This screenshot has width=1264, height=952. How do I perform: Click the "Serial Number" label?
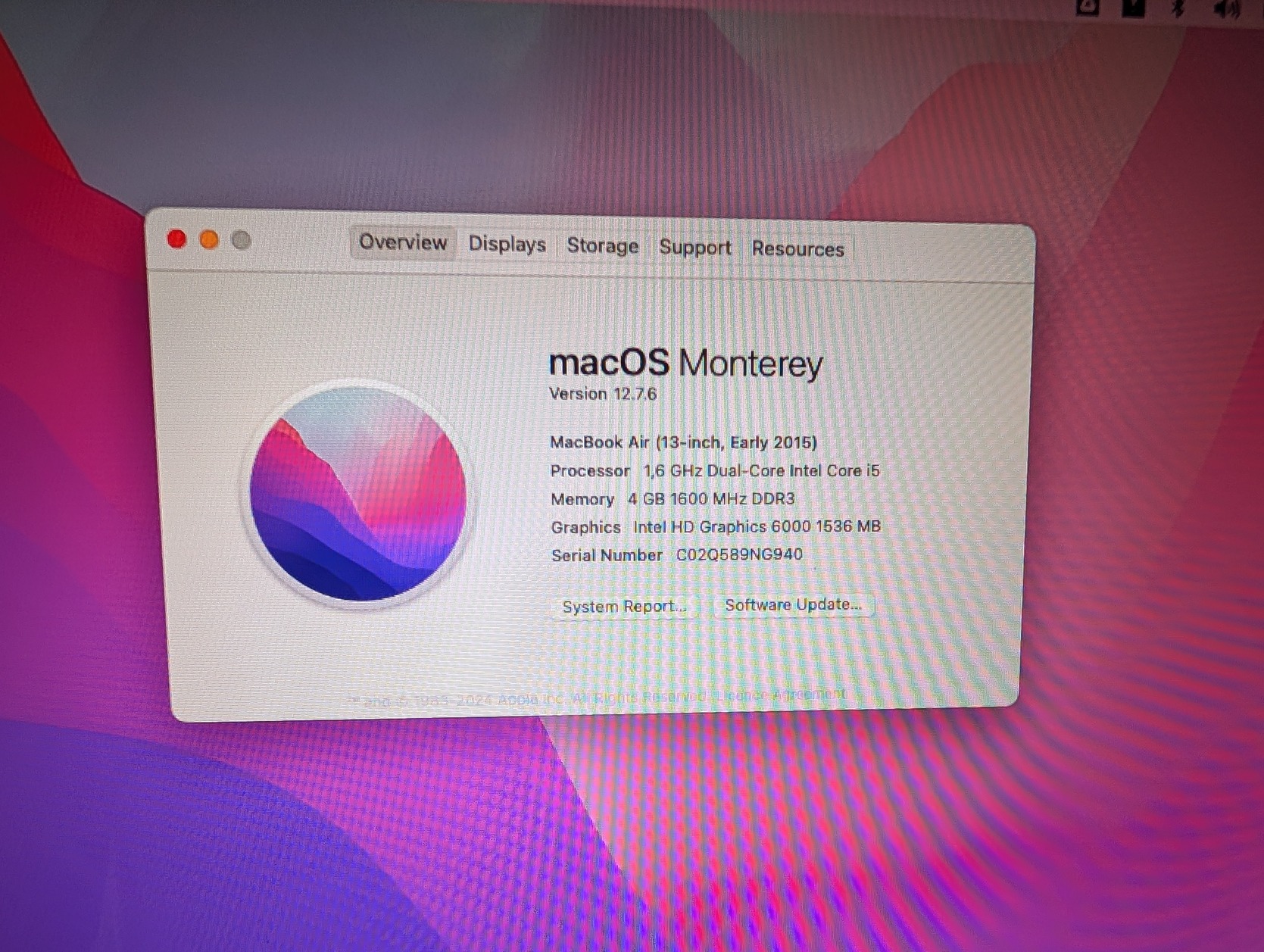tap(607, 555)
